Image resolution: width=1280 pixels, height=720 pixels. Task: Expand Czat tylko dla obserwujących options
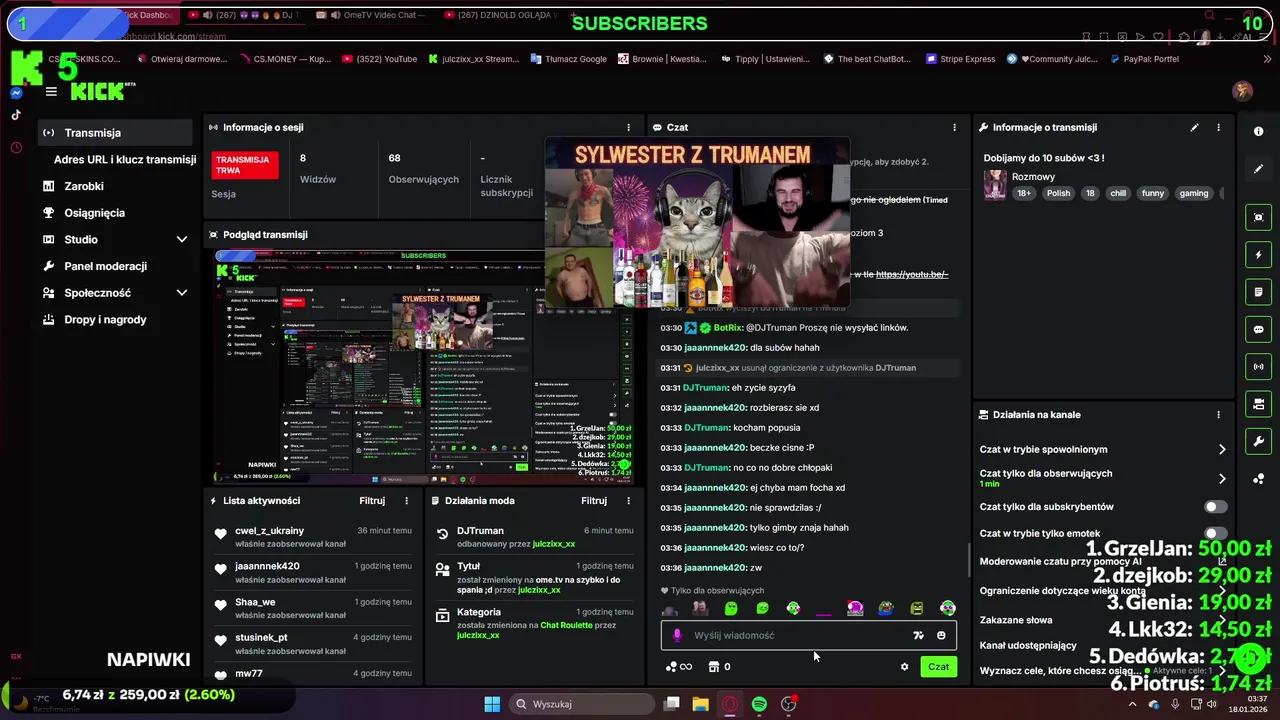[x=1221, y=478]
